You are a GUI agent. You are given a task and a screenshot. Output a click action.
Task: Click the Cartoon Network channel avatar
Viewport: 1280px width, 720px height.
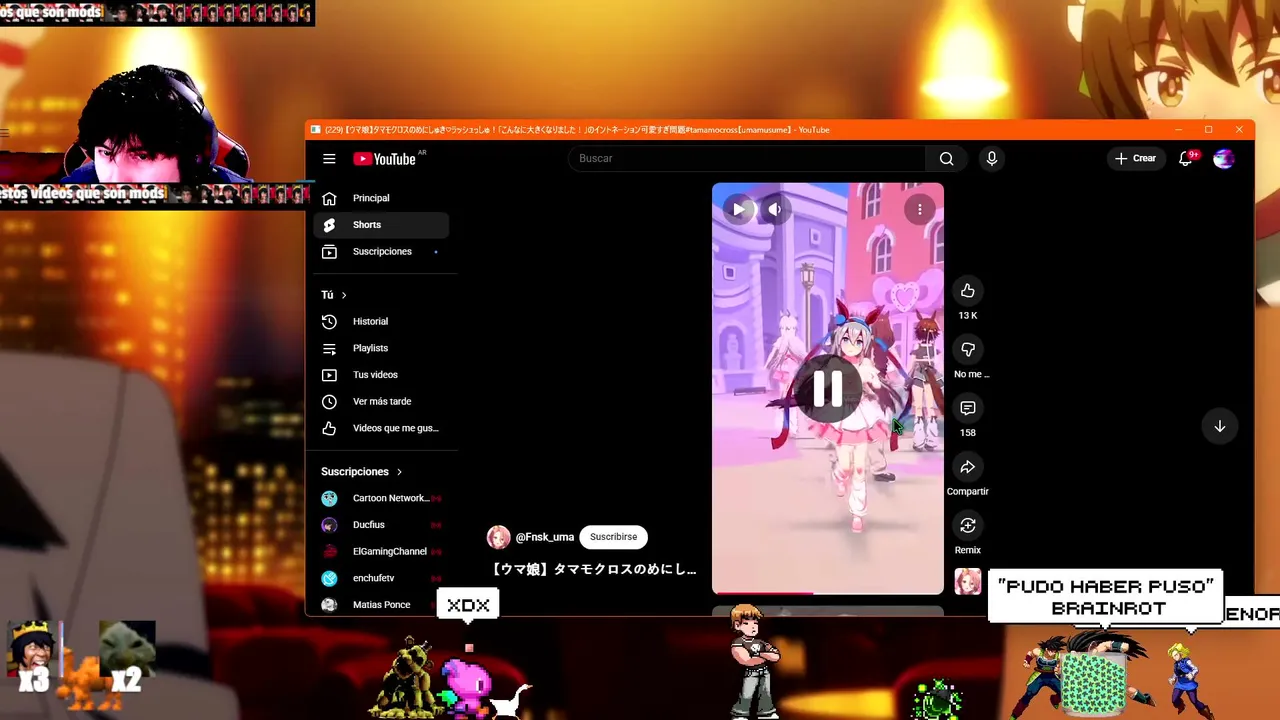[x=329, y=498]
